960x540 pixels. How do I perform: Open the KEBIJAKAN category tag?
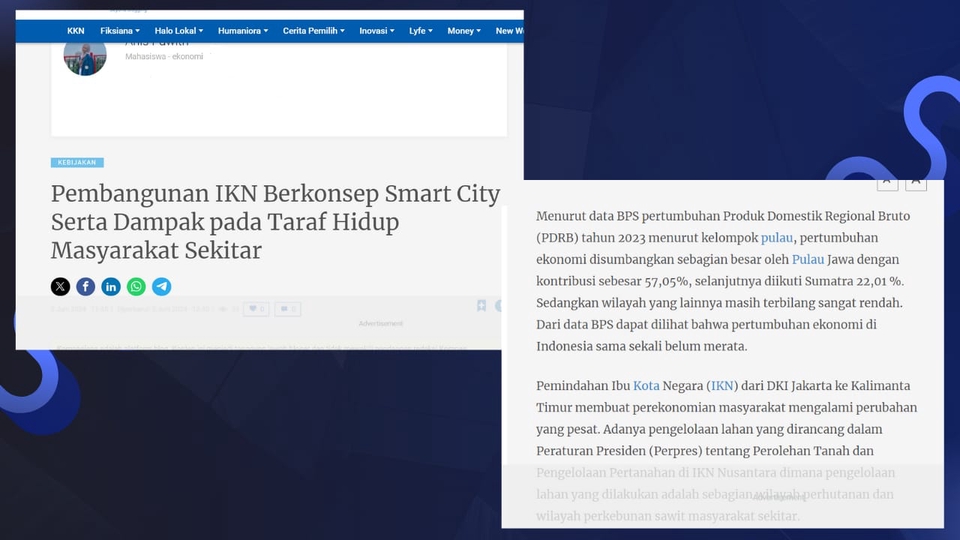77,162
